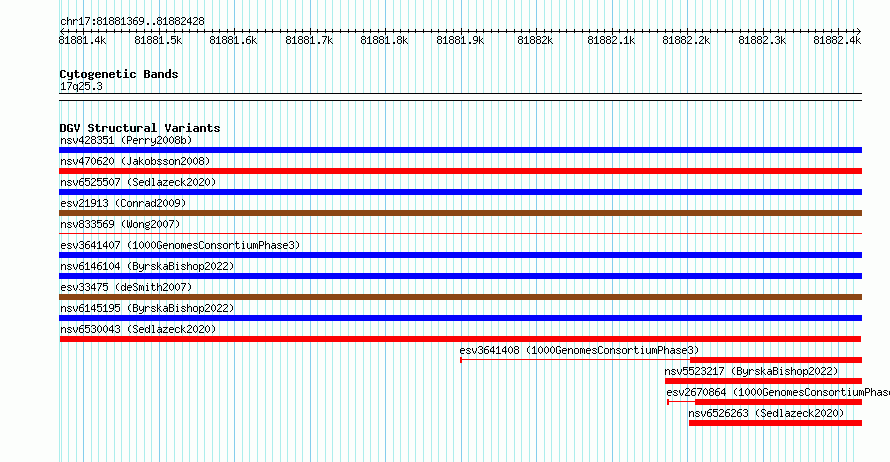
Task: Select the red bar under nsv470620
Action: tap(460, 171)
